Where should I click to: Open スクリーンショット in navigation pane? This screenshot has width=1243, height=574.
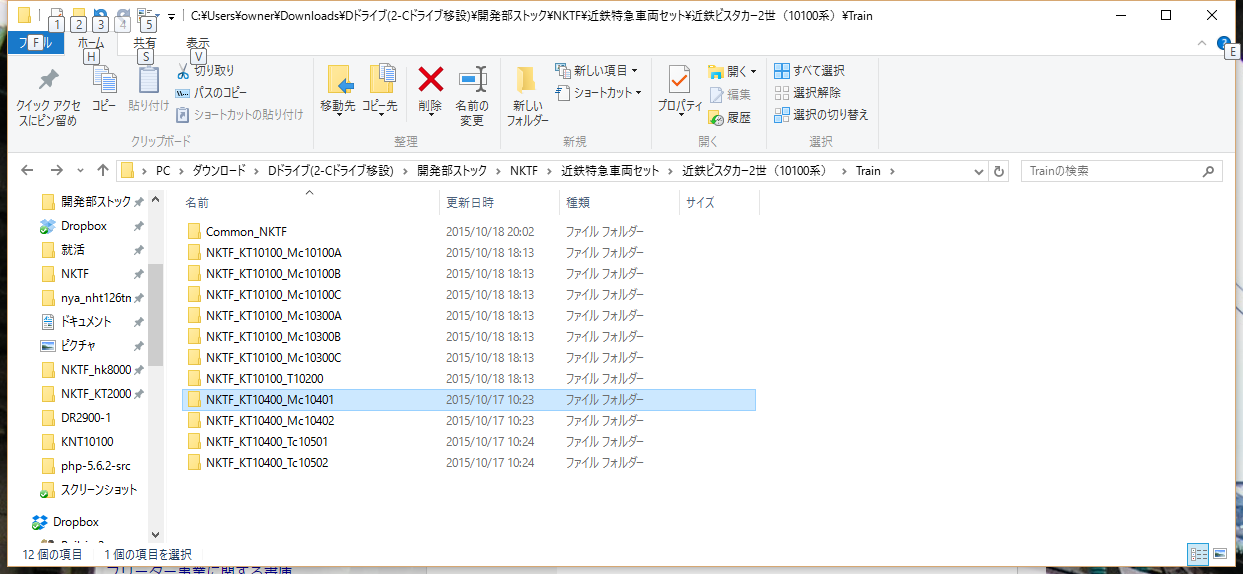pos(99,490)
